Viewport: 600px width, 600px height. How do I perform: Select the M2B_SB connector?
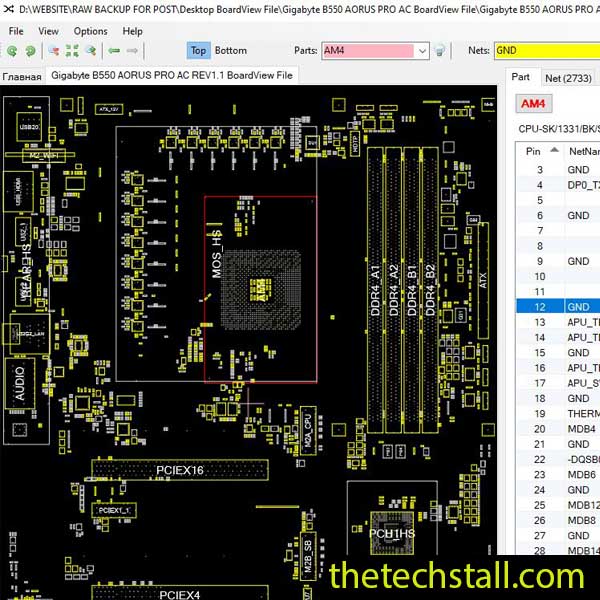pos(308,556)
